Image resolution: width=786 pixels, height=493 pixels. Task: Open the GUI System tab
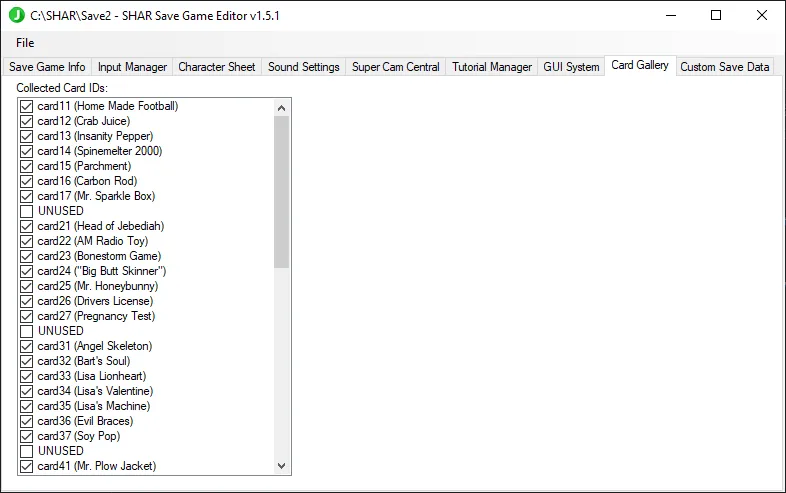571,67
